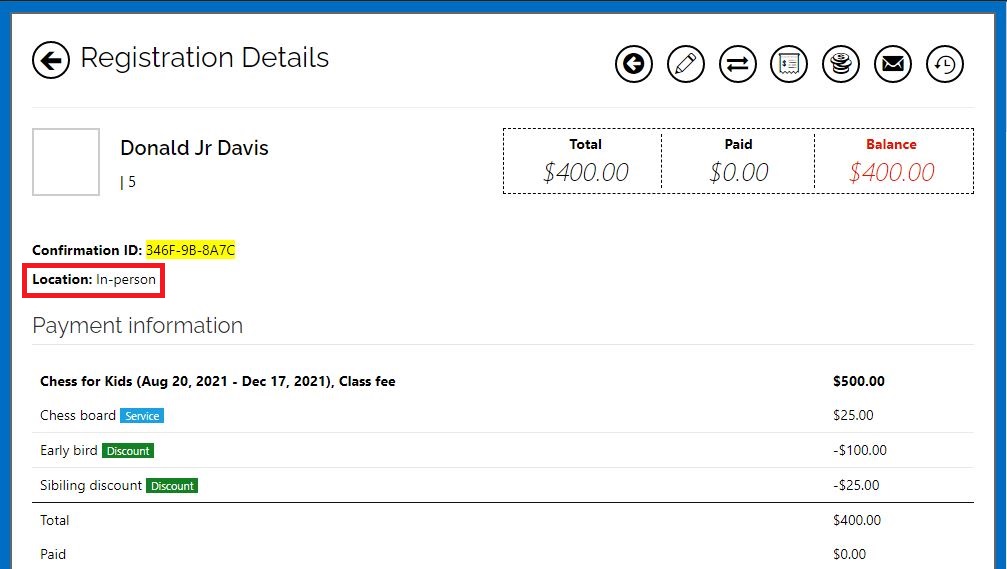This screenshot has height=569, width=1007.
Task: Click the red Balance $400.00 amount
Action: click(x=891, y=173)
